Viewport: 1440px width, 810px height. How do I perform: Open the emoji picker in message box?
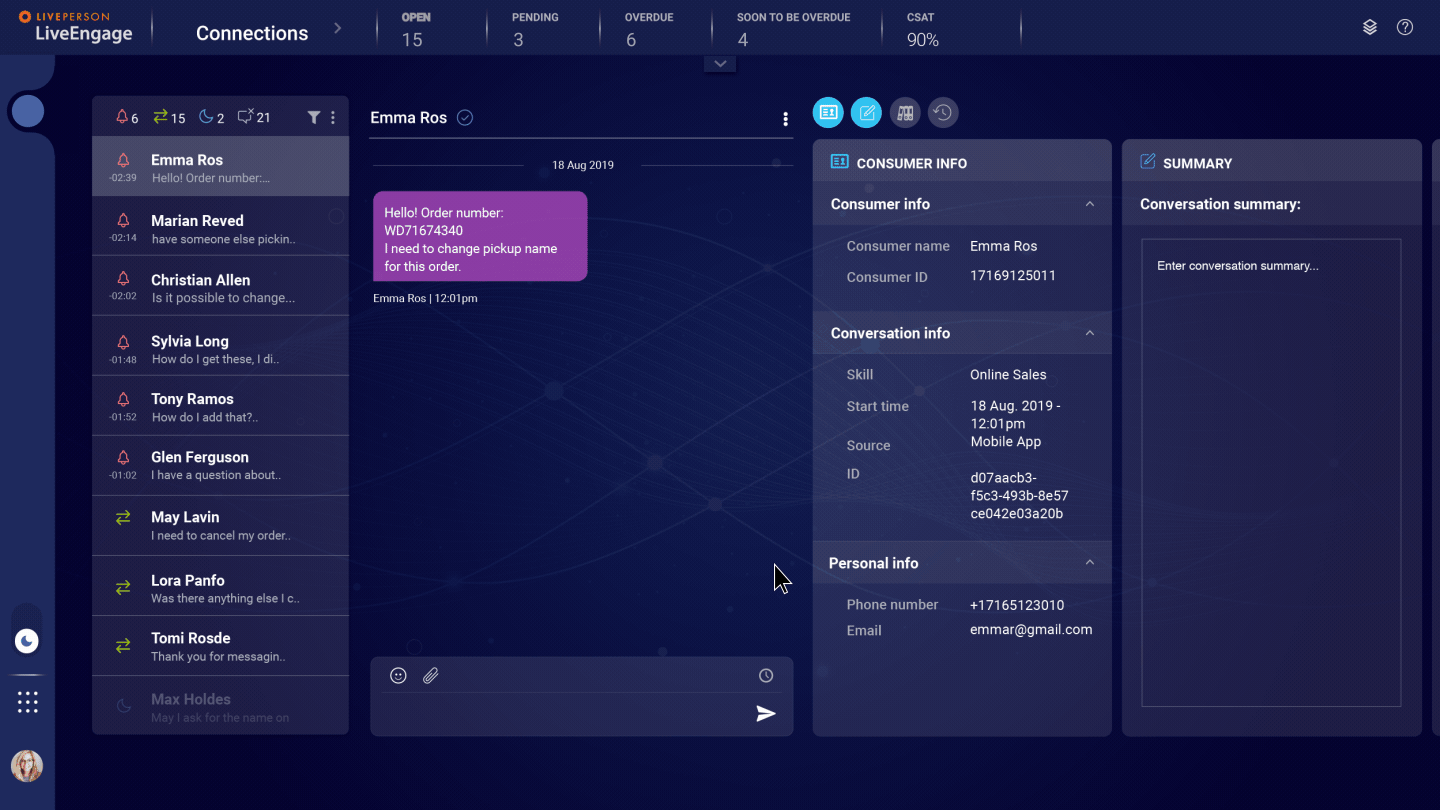pyautogui.click(x=398, y=675)
